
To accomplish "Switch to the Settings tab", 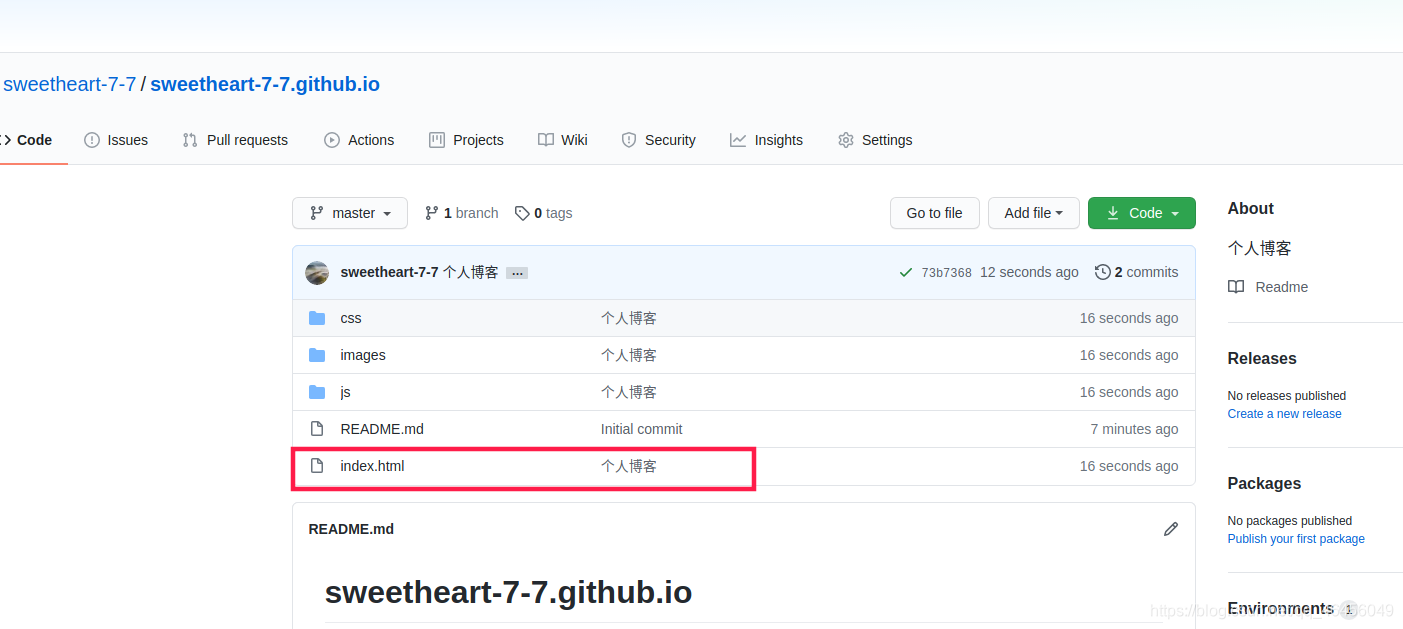I will [875, 140].
